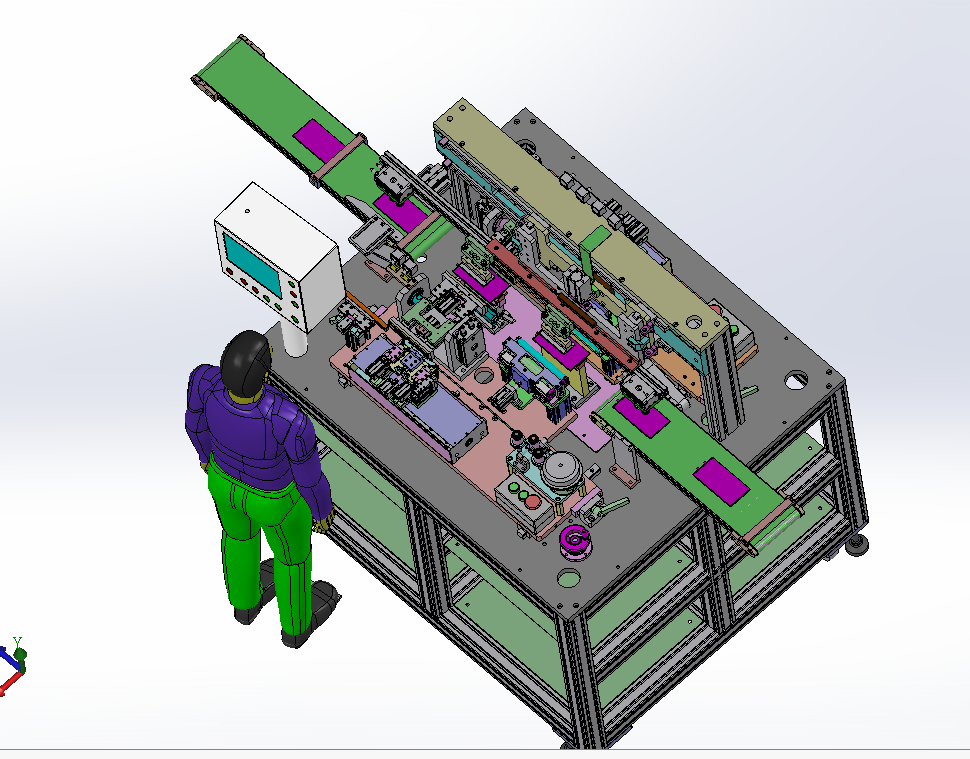This screenshot has width=970, height=759.
Task: Select the round hole at the tabletop's front corner
Action: point(569,578)
